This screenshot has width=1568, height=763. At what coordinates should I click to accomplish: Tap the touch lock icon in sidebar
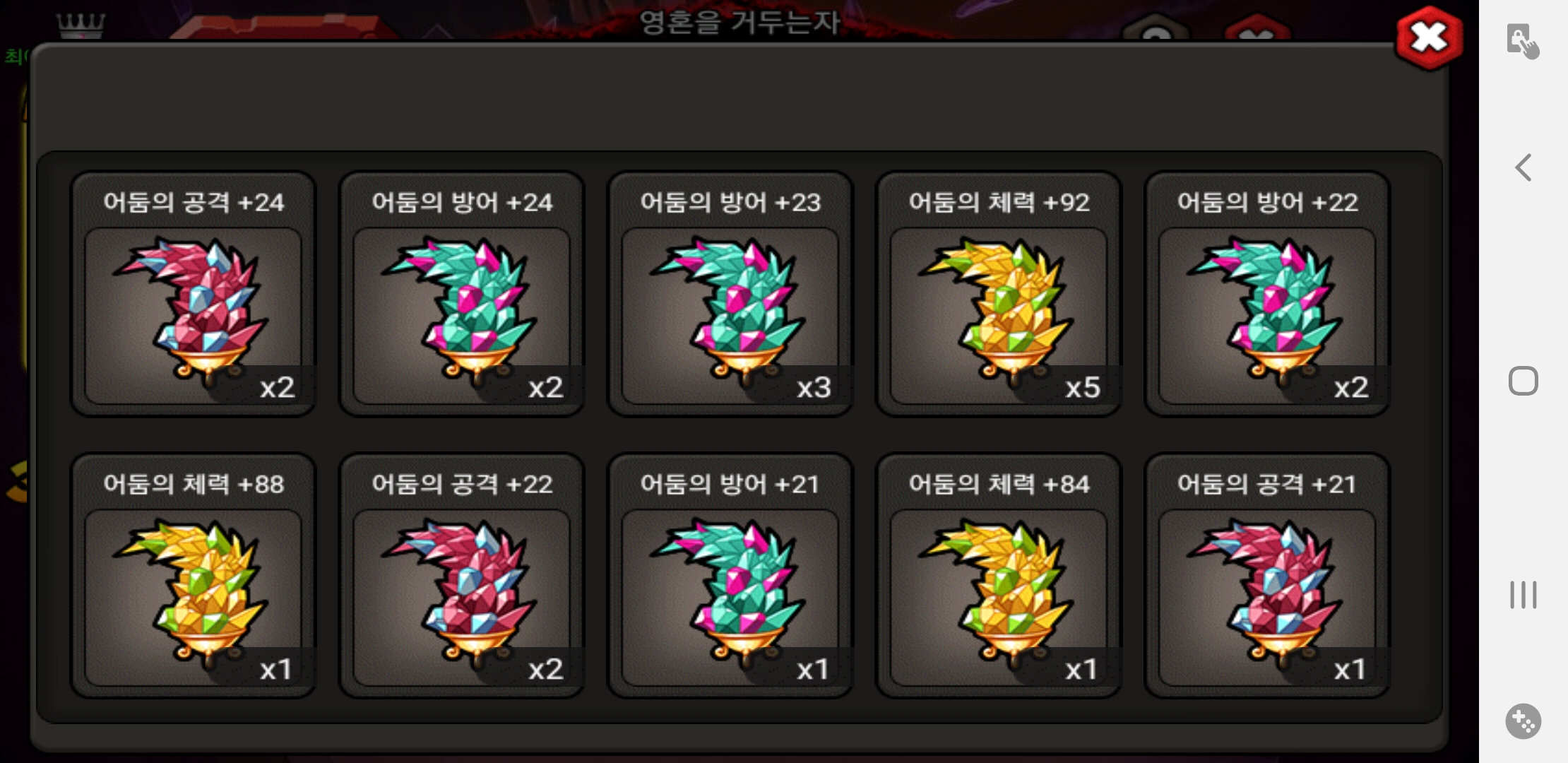1523,40
